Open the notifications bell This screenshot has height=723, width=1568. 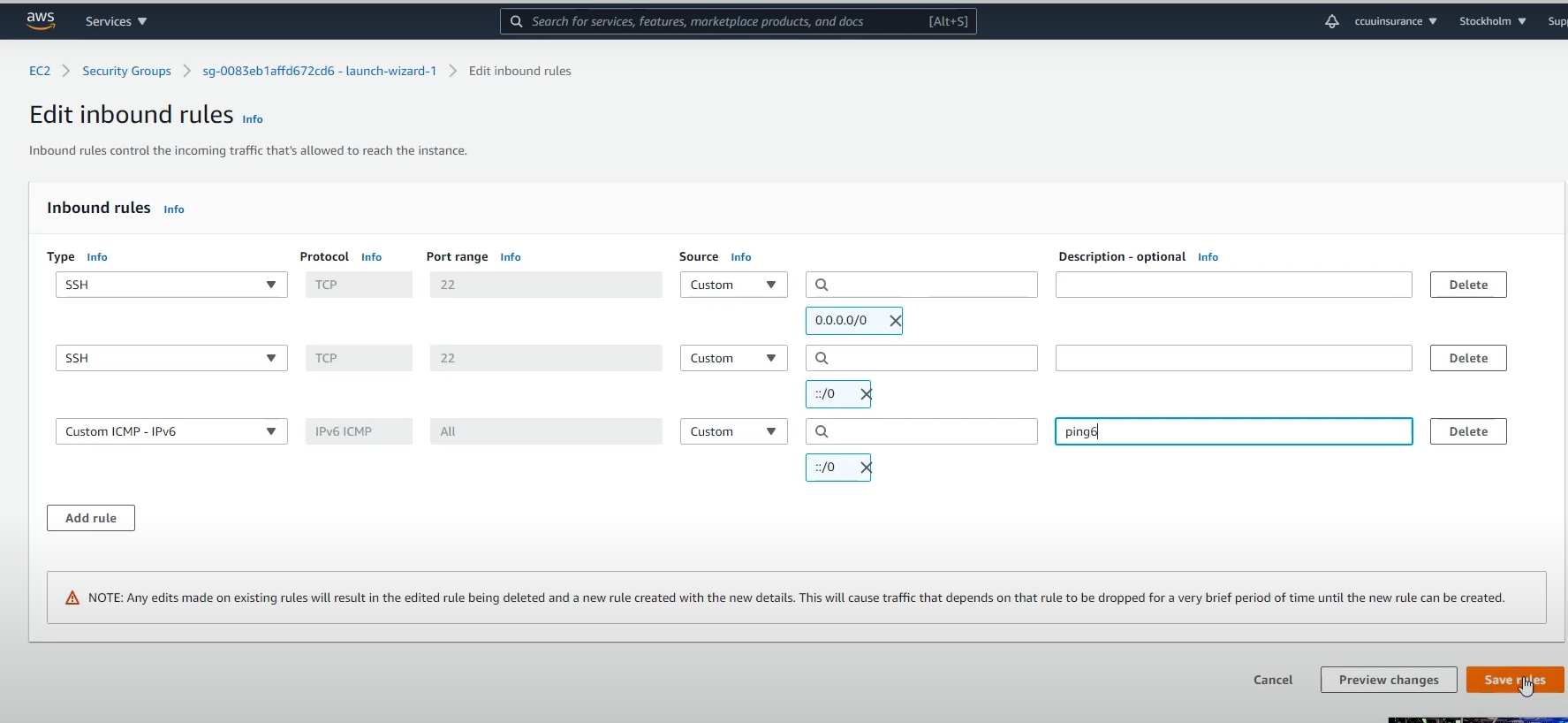point(1331,21)
